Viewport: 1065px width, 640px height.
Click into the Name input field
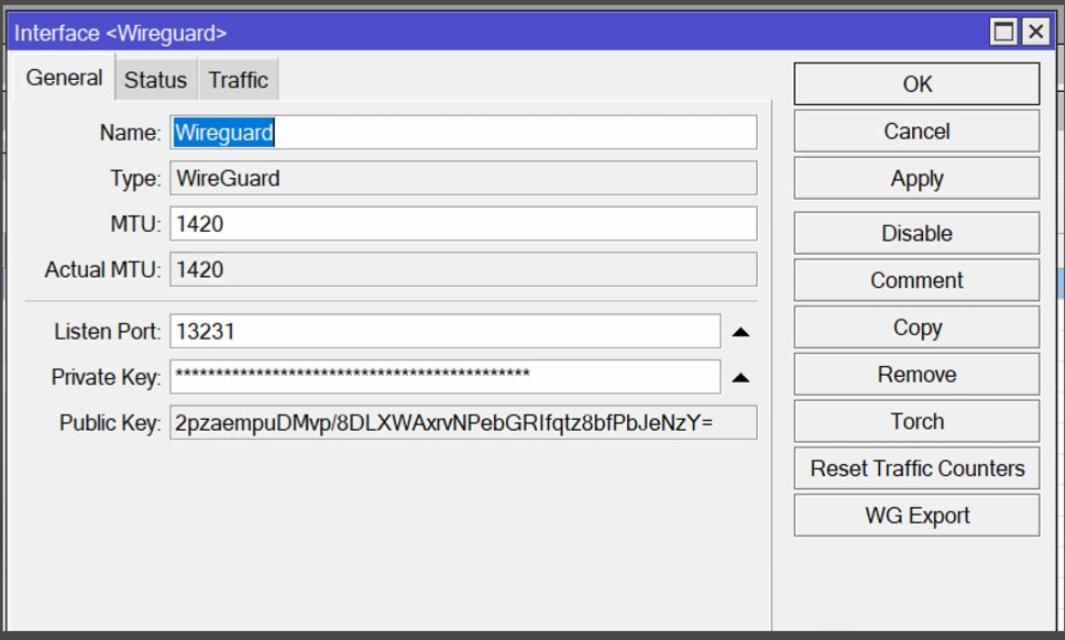[463, 132]
